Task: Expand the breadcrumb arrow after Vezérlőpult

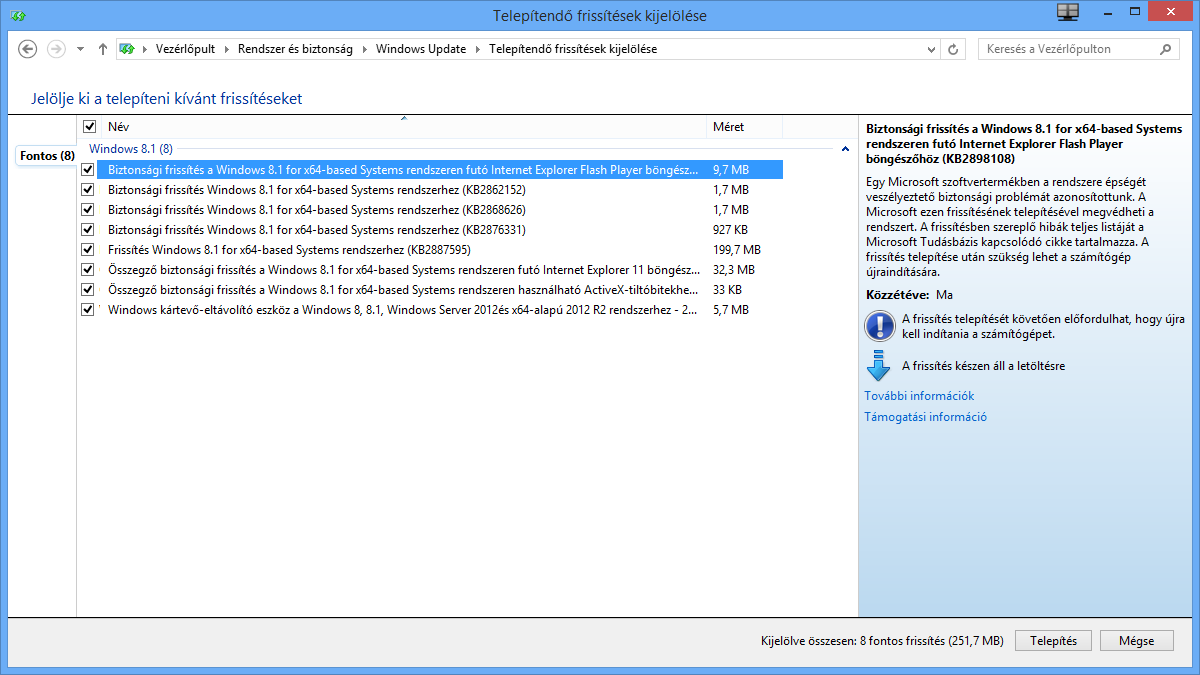Action: coord(227,49)
